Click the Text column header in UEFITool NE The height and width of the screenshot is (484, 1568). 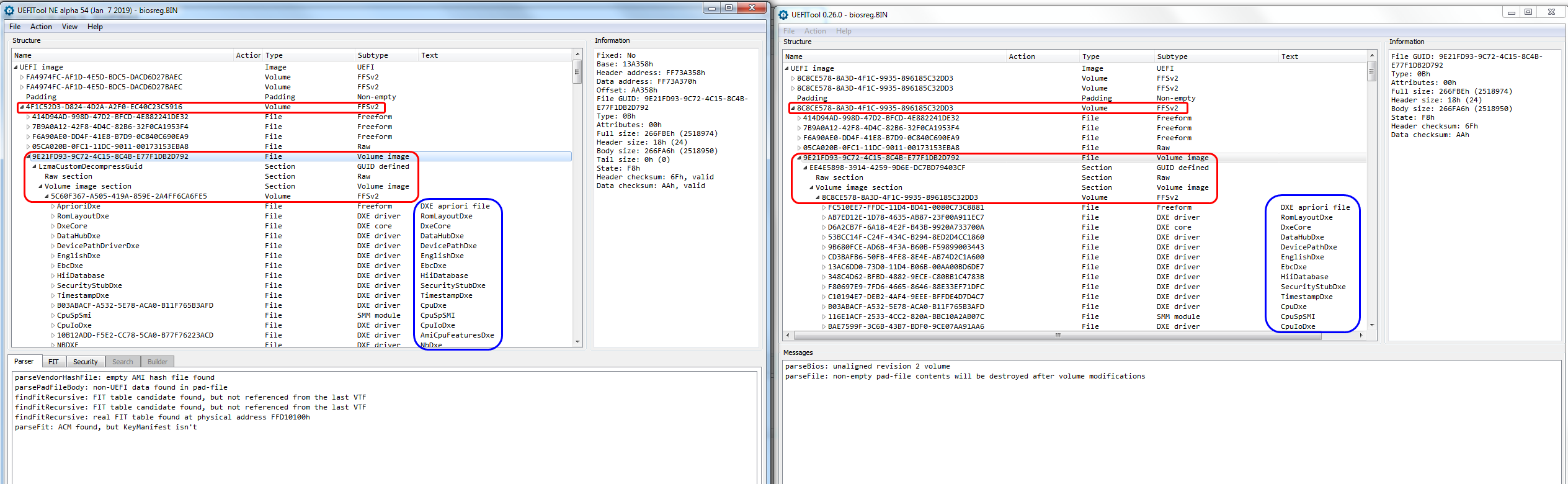click(x=495, y=55)
